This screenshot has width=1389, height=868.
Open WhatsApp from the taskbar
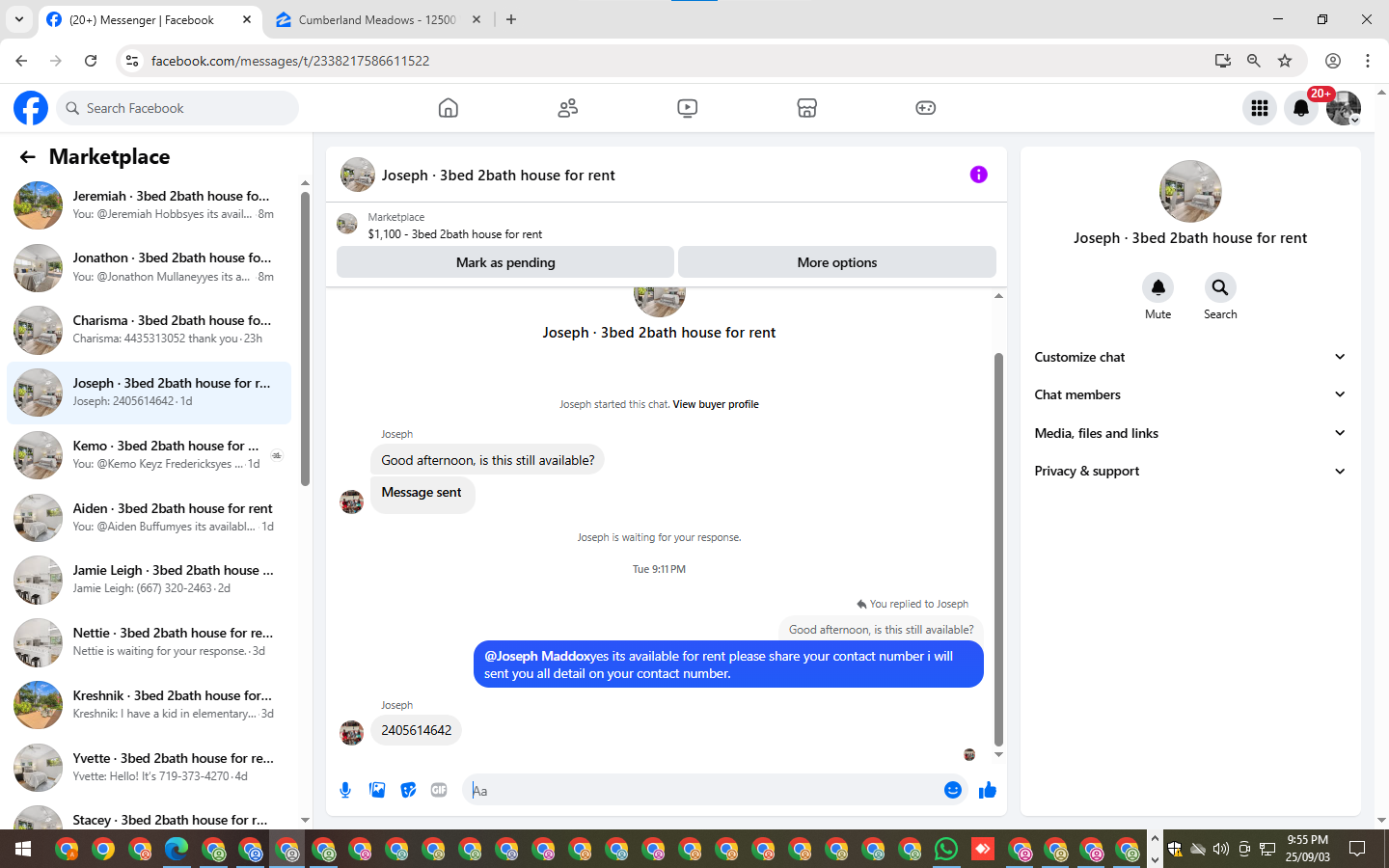(x=946, y=849)
